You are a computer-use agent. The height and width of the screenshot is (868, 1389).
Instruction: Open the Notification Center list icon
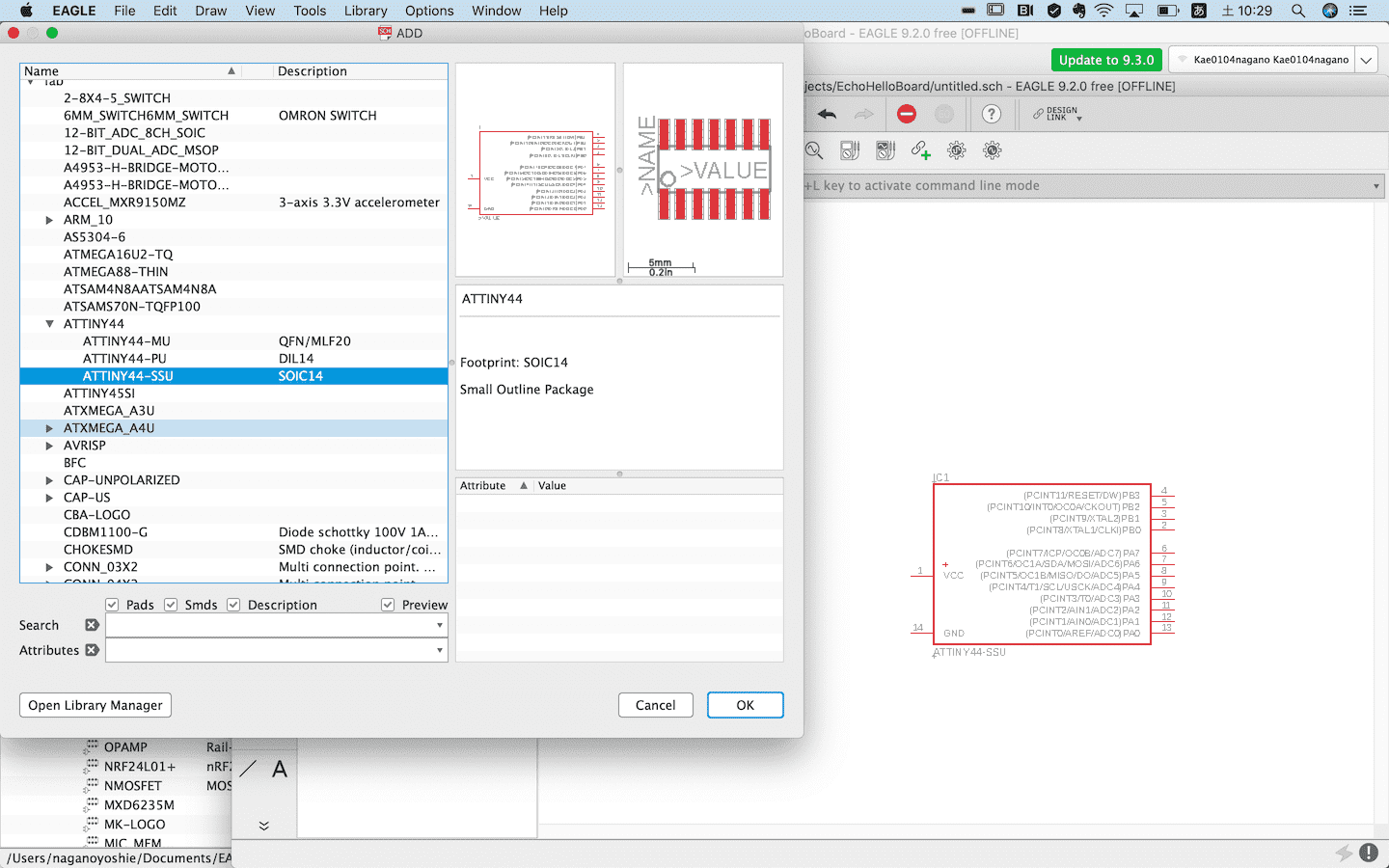(x=1359, y=11)
